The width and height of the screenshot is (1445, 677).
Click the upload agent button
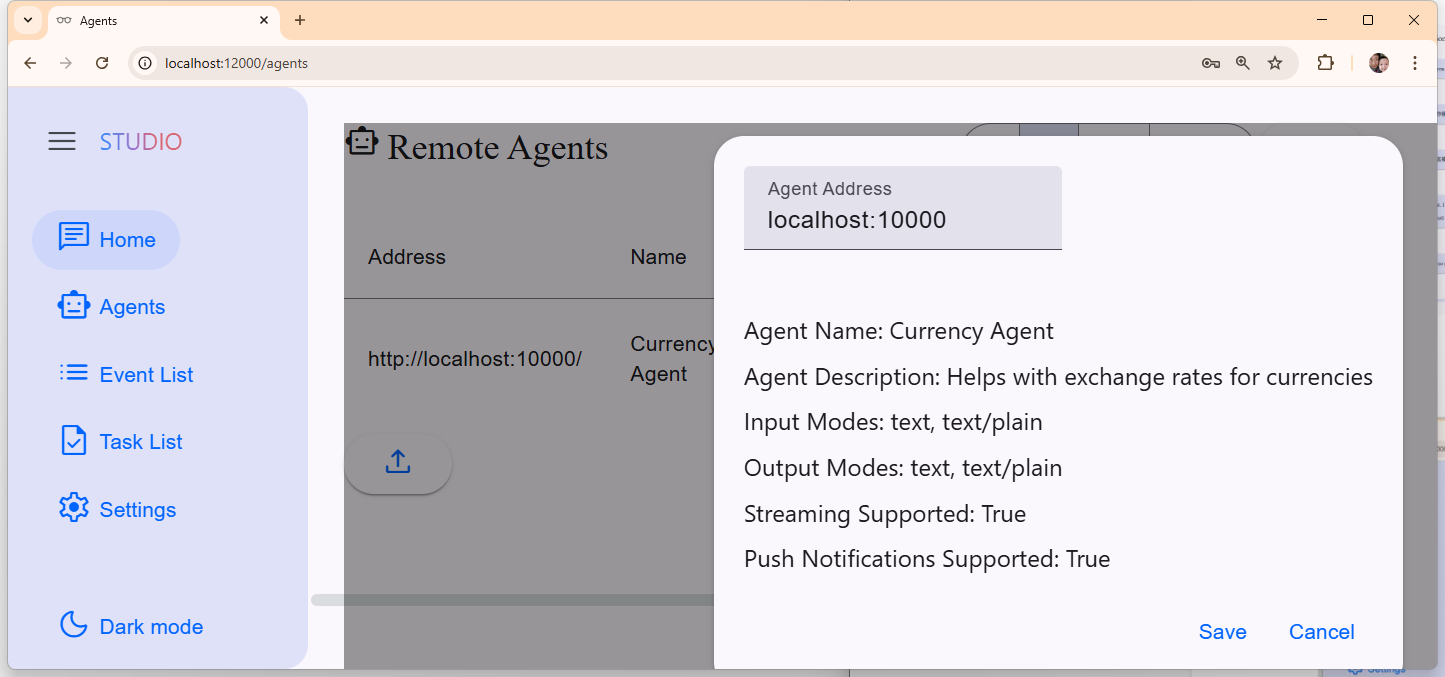pos(398,463)
